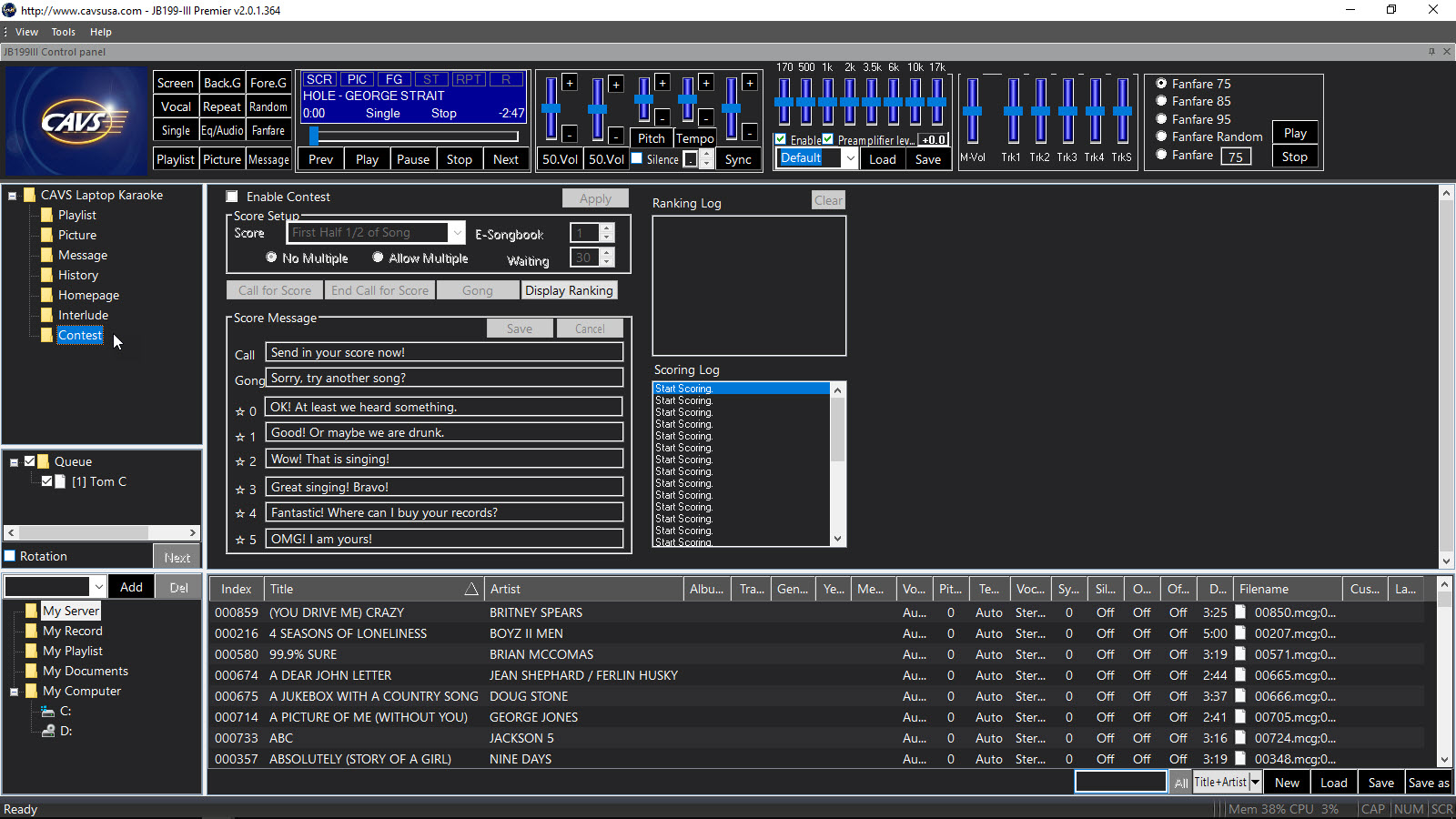Click the 1k equalizer band slider
The width and height of the screenshot is (1456, 819).
828,101
